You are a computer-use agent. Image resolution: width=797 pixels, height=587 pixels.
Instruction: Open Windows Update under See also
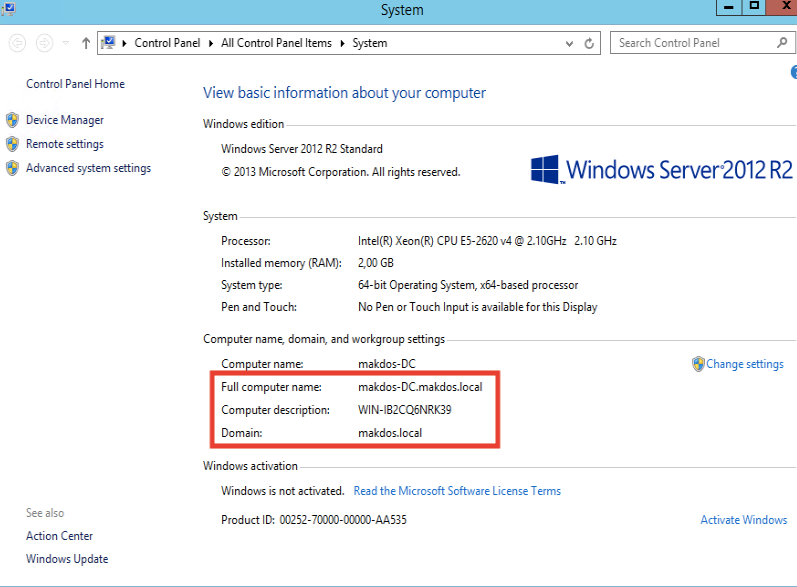[67, 559]
